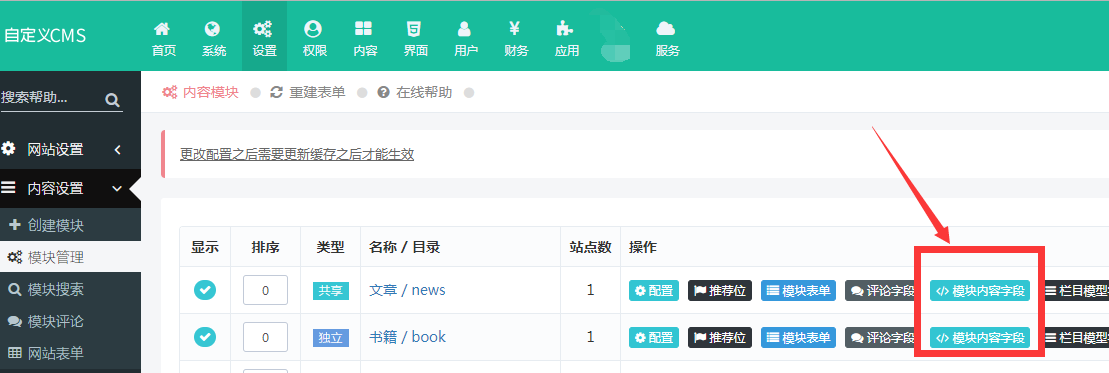The height and width of the screenshot is (373, 1109).
Task: Click the 更改配置之后需要更新缓存 notice link
Action: click(297, 154)
